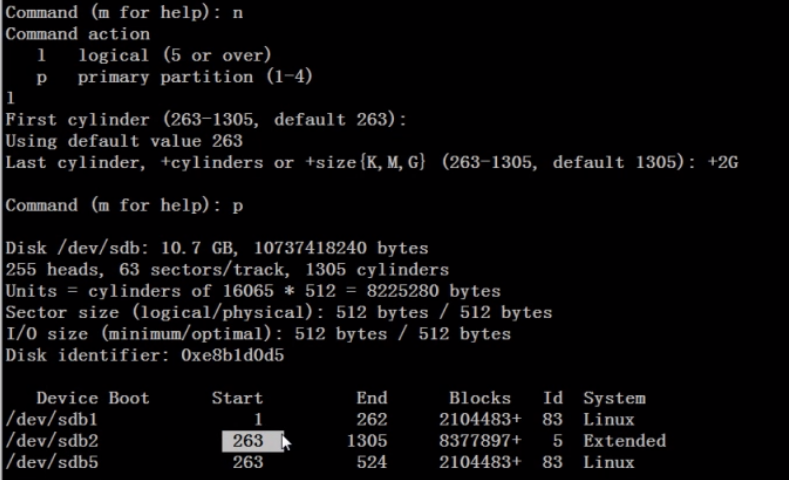Viewport: 789px width, 480px height.
Task: Click the Linux label in the sdb1 row
Action: point(609,420)
